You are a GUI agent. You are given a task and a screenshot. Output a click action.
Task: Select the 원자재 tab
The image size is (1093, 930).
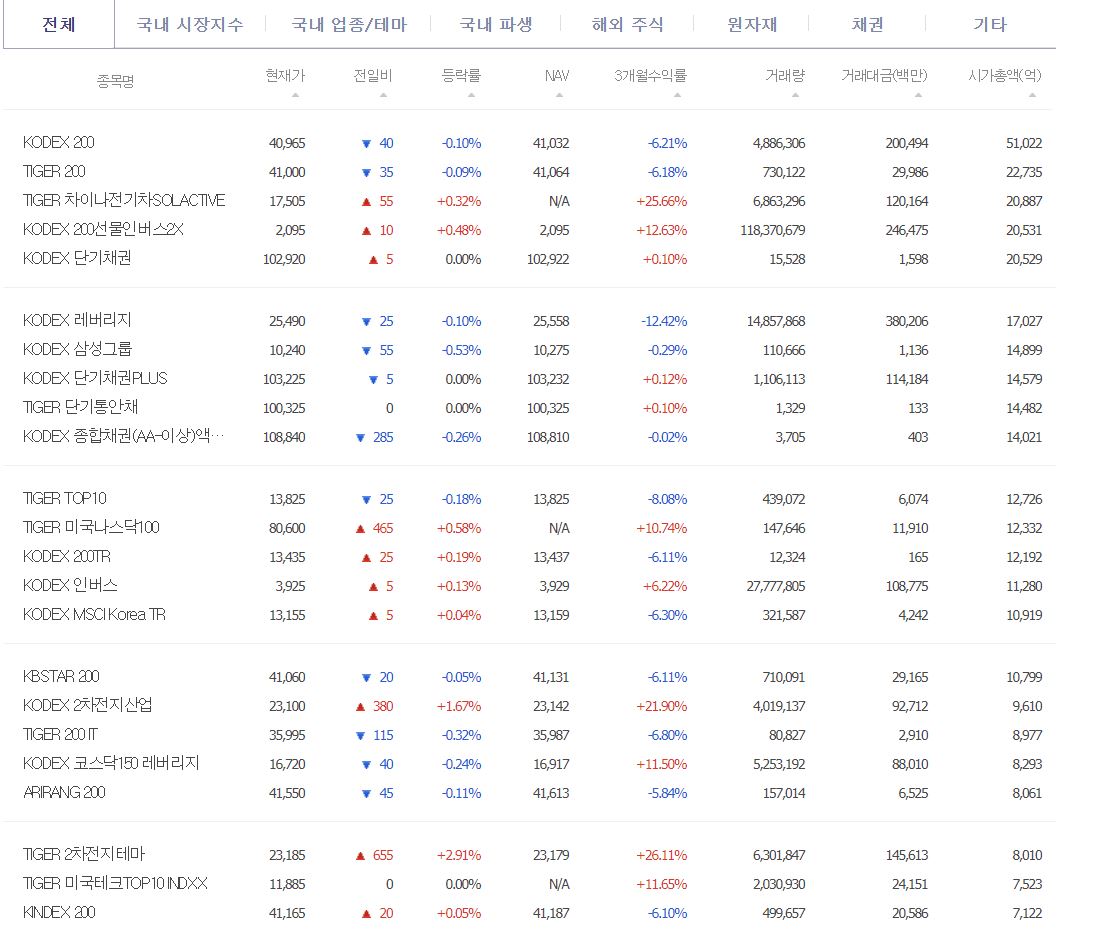point(751,24)
